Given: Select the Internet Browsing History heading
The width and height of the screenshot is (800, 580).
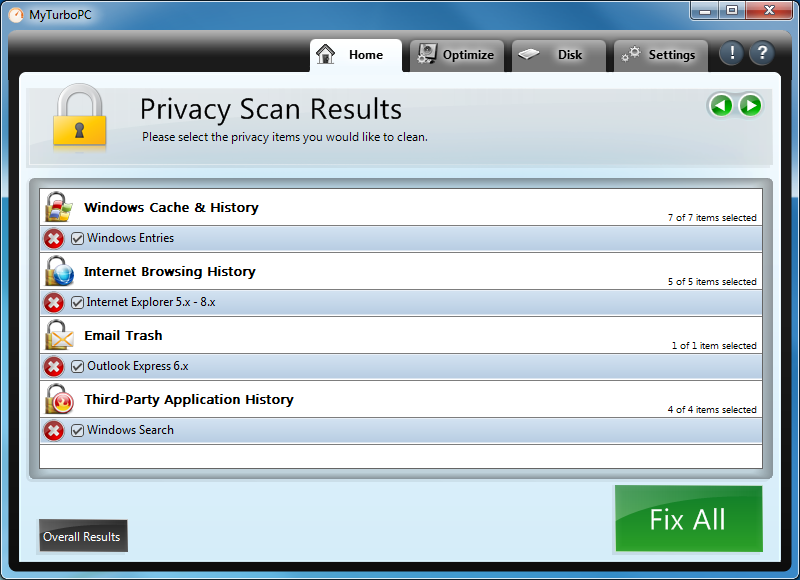Looking at the screenshot, I should tap(170, 271).
